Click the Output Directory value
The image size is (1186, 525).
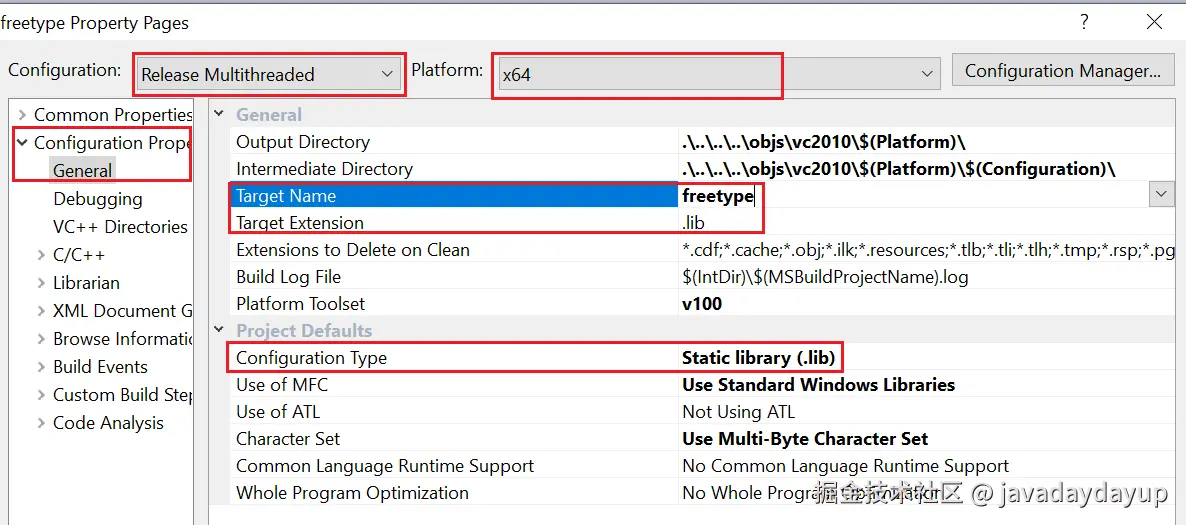pos(823,142)
